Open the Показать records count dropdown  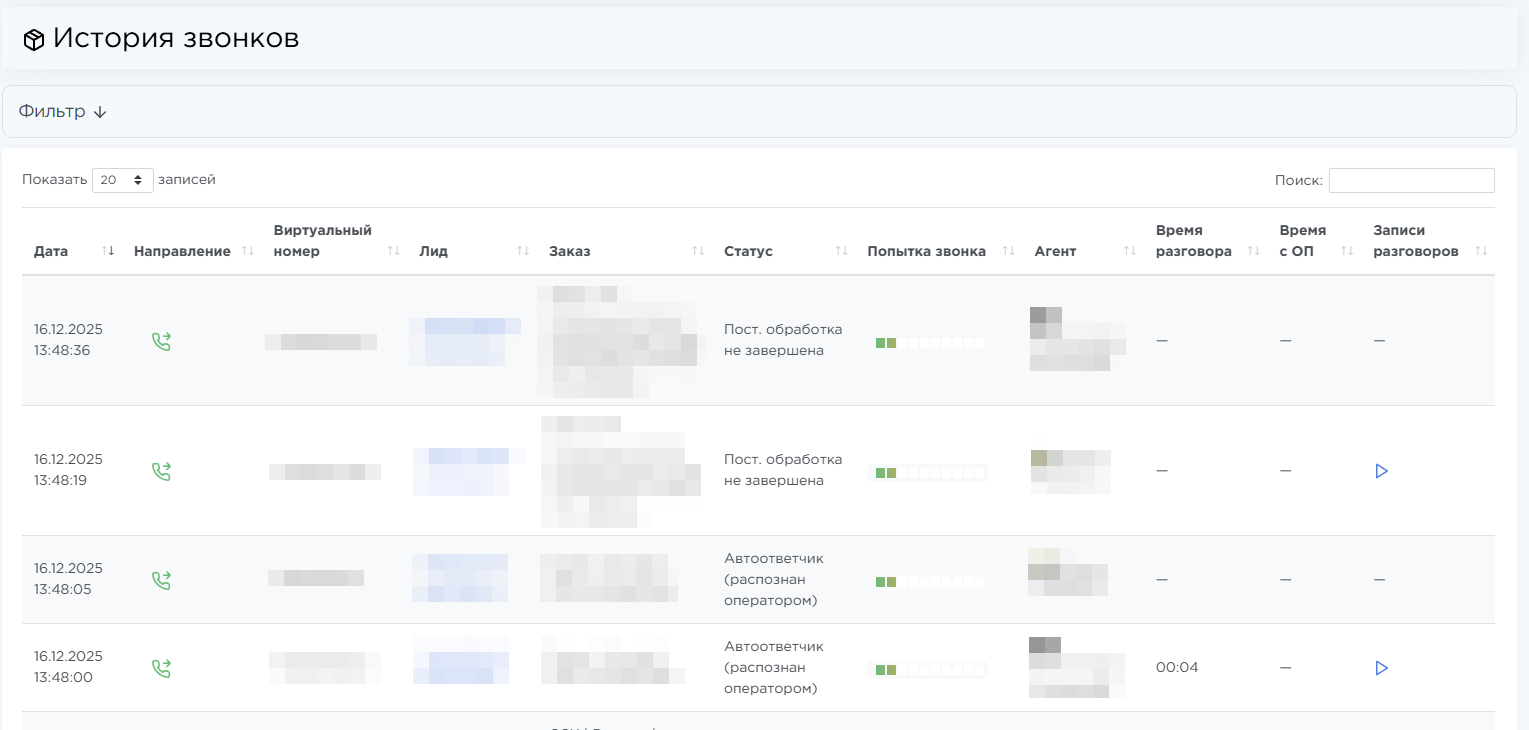[122, 180]
